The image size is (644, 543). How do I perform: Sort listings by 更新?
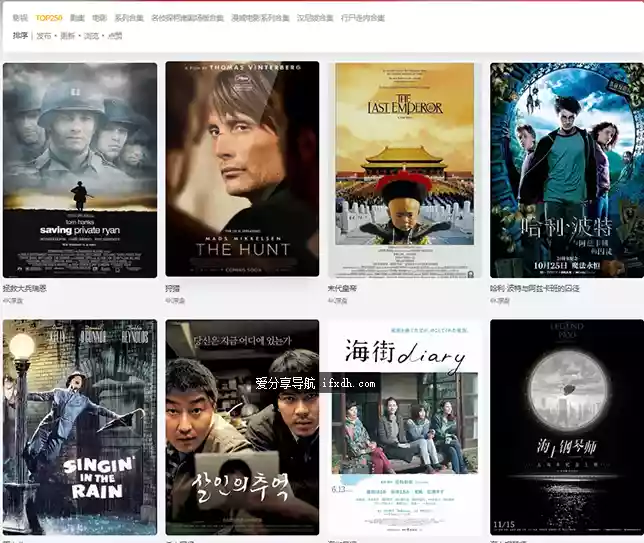point(68,36)
